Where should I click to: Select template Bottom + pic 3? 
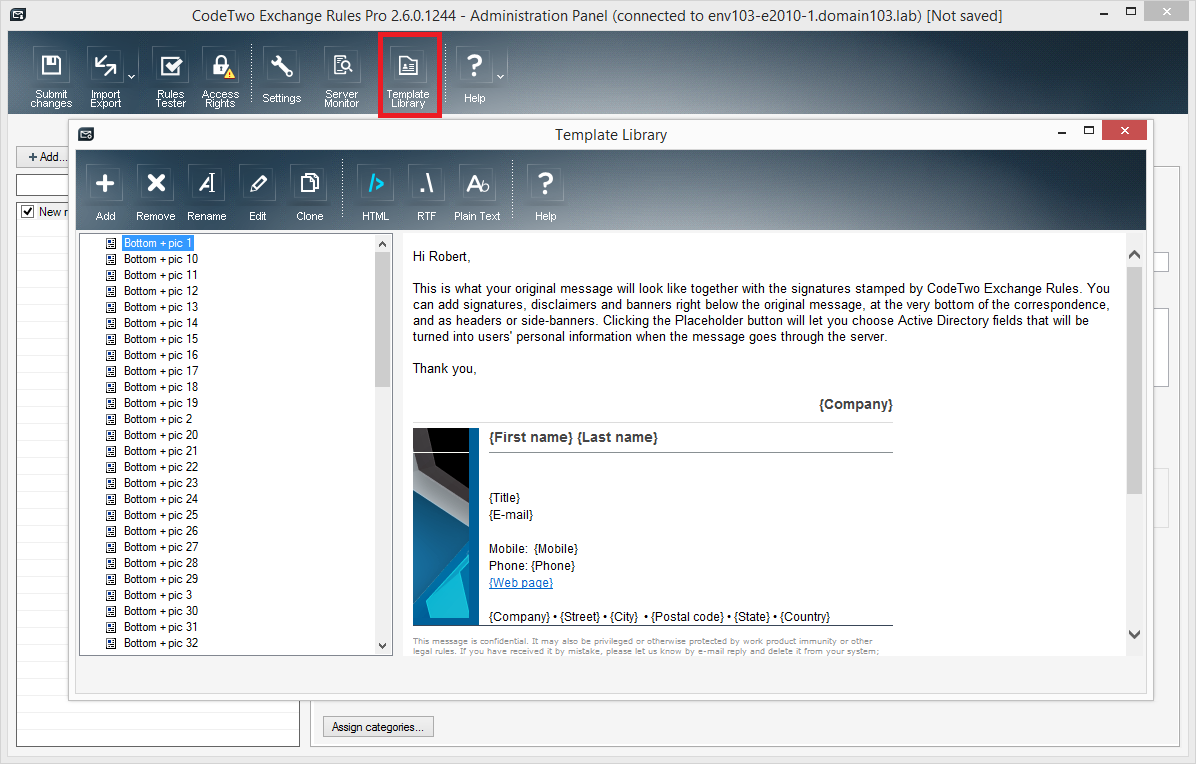158,595
